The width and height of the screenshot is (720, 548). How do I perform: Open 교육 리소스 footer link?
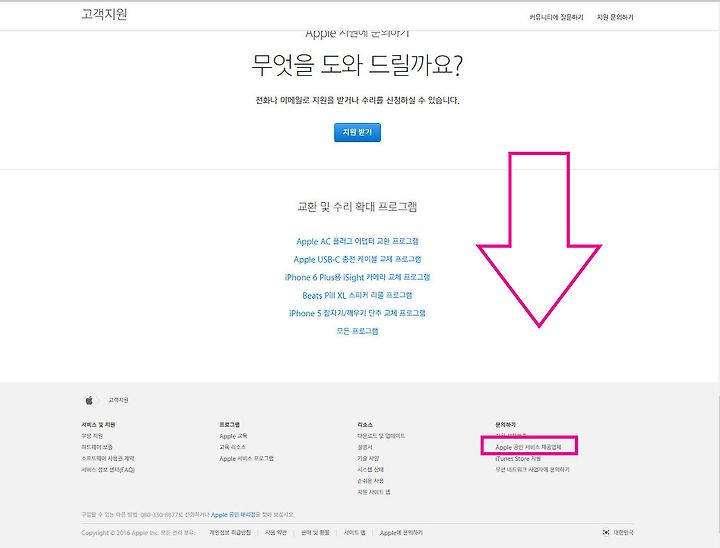click(232, 447)
